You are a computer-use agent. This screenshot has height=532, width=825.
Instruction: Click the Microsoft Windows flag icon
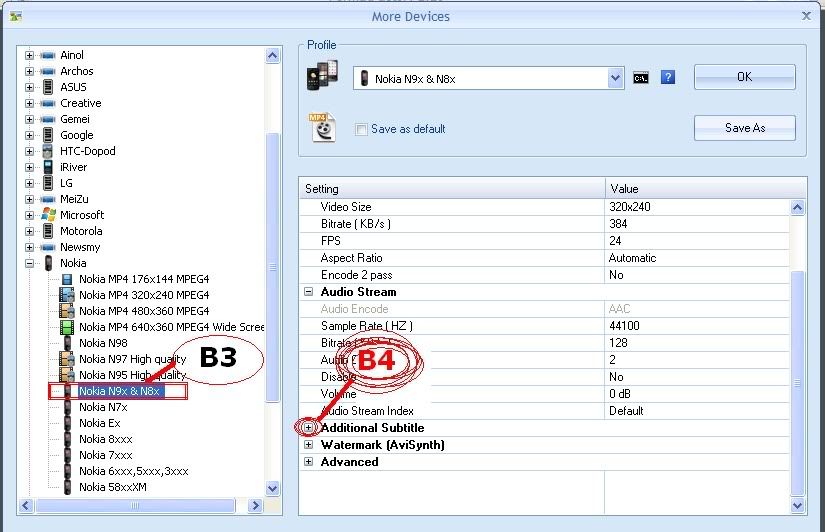[48, 215]
